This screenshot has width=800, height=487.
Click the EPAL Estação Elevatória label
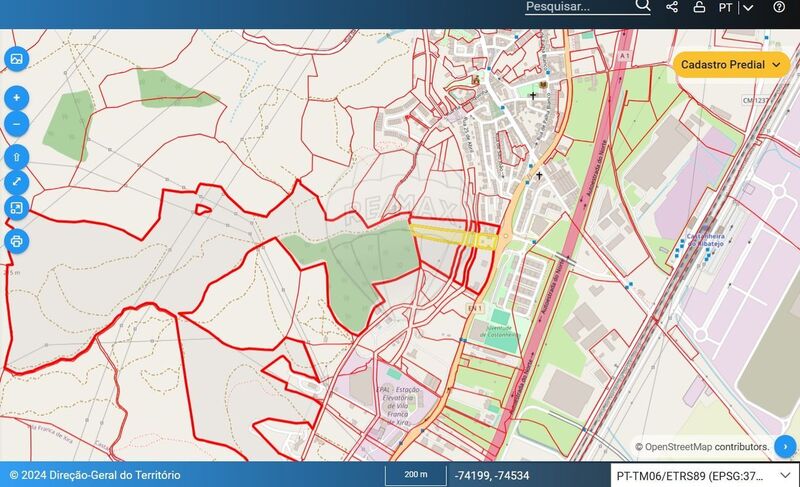[398, 405]
